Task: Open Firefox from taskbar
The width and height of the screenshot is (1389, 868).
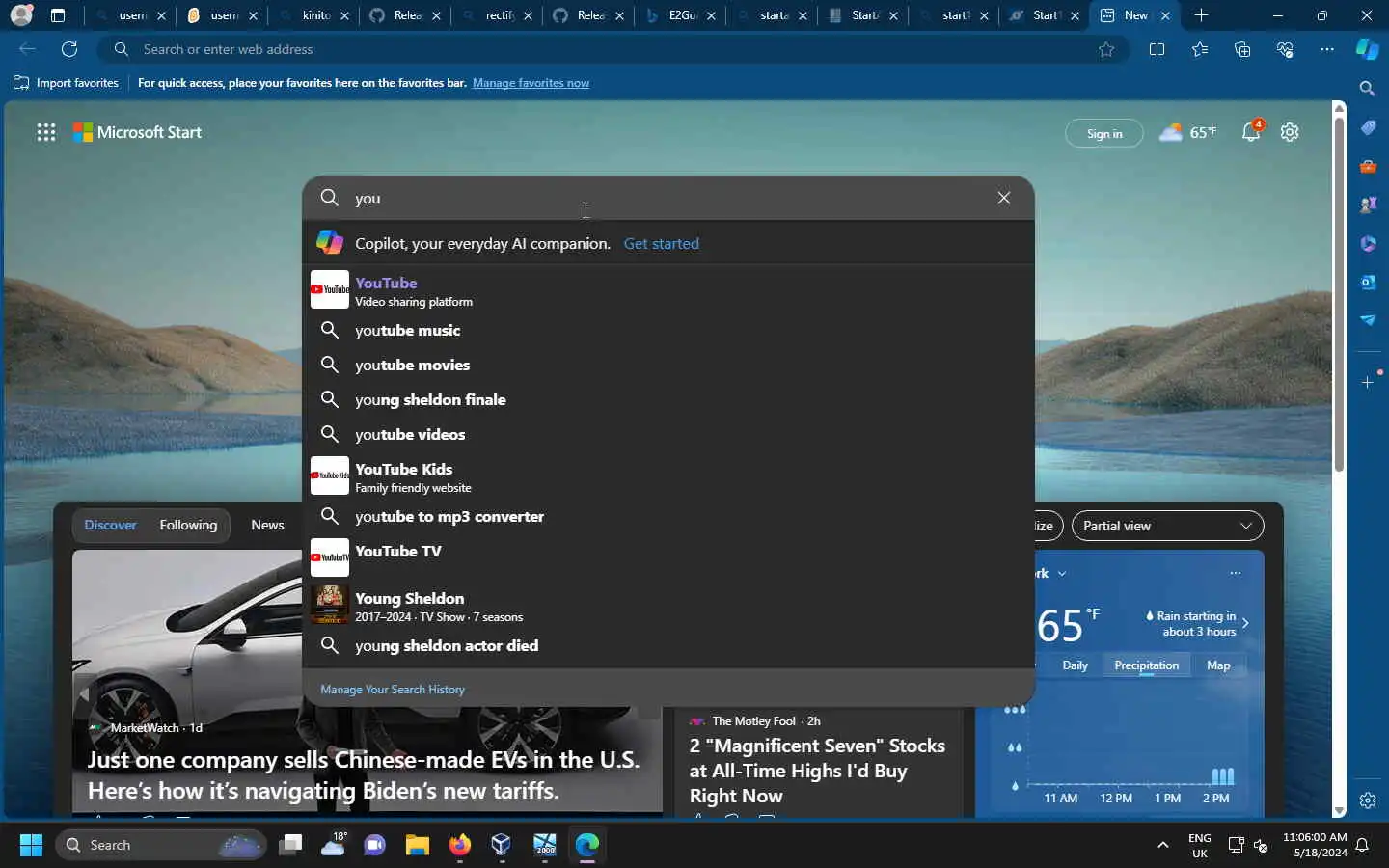Action: 459,845
